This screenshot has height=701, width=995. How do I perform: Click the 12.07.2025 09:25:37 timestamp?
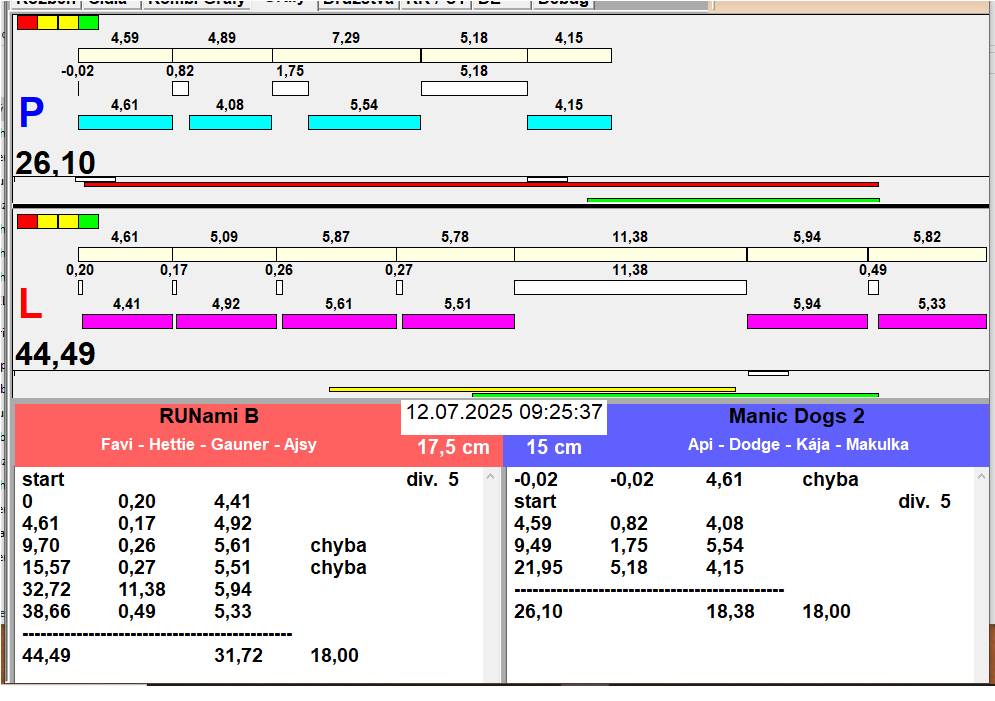(x=504, y=412)
